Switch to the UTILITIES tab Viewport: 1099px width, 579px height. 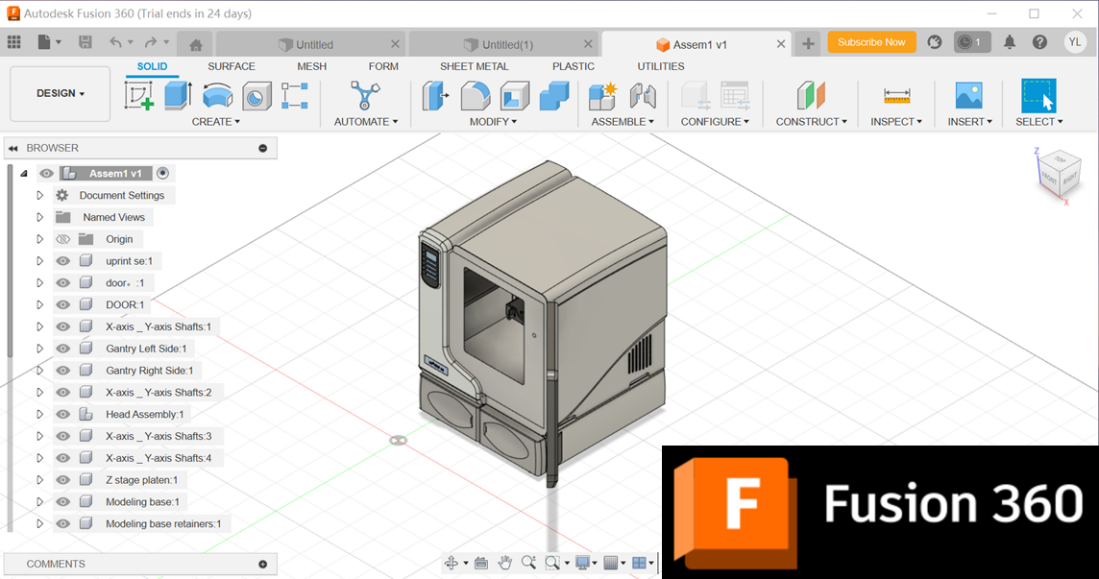click(x=660, y=66)
